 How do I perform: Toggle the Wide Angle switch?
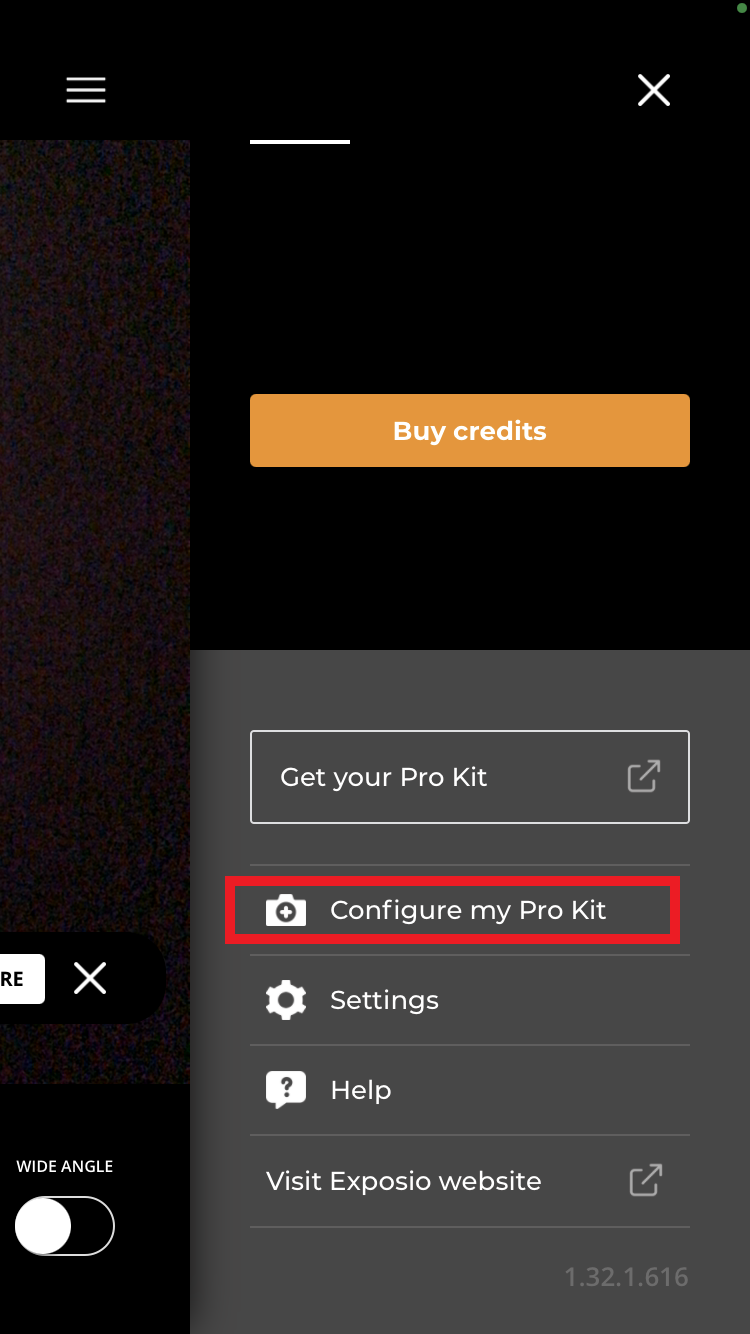(65, 1225)
